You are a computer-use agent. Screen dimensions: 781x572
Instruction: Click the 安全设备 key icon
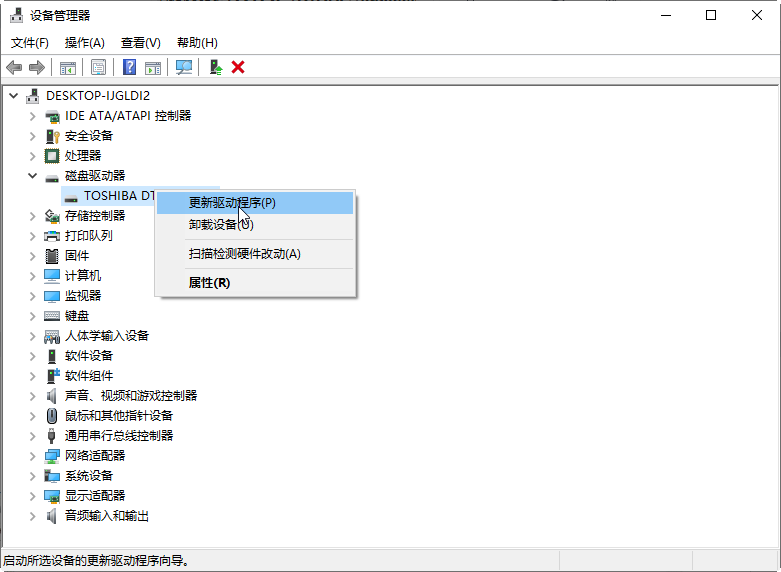(52, 136)
